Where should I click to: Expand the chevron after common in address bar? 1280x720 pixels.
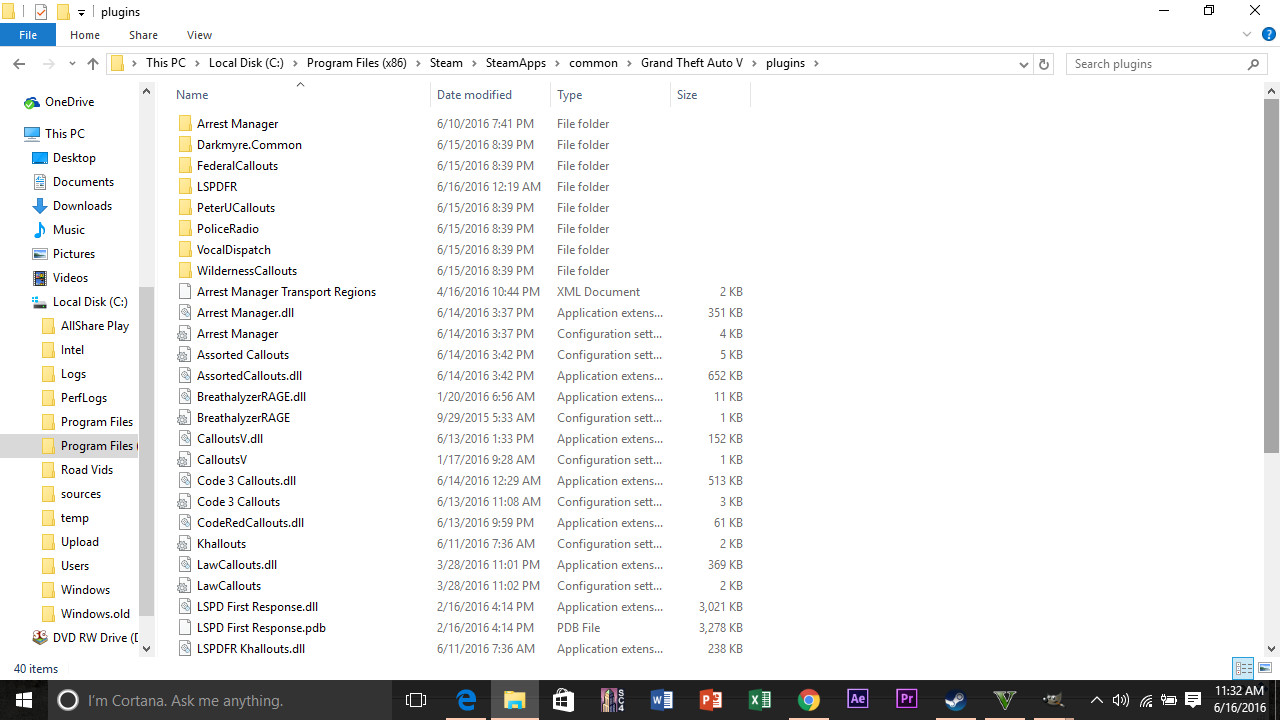click(x=629, y=63)
